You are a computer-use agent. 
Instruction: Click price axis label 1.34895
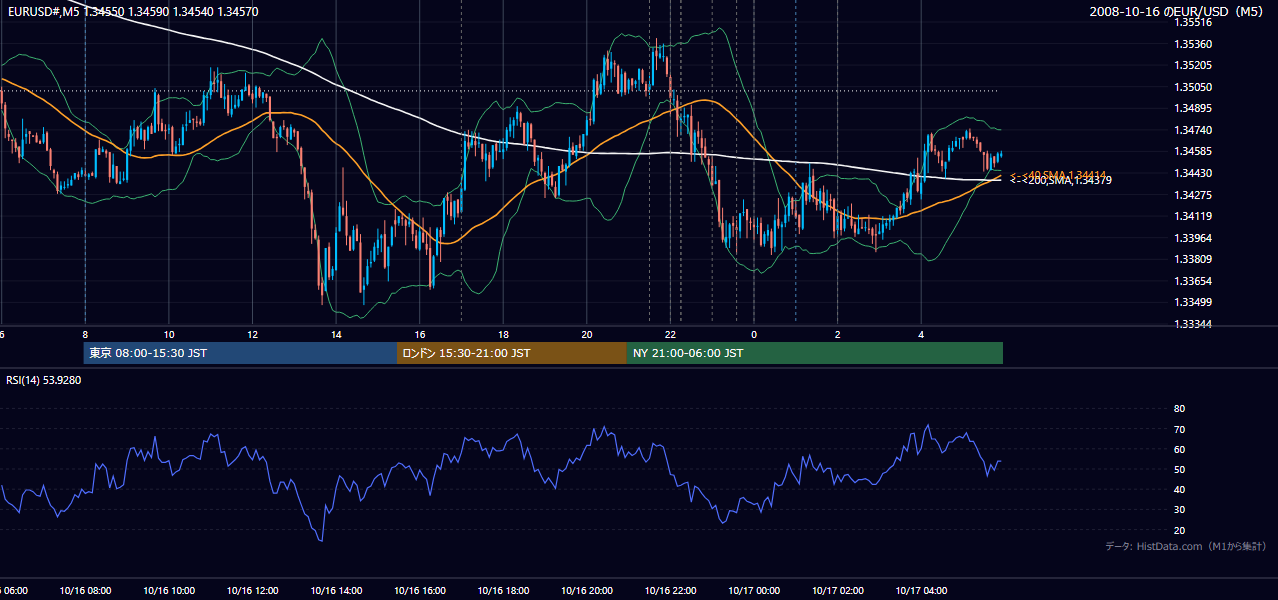click(x=1192, y=108)
